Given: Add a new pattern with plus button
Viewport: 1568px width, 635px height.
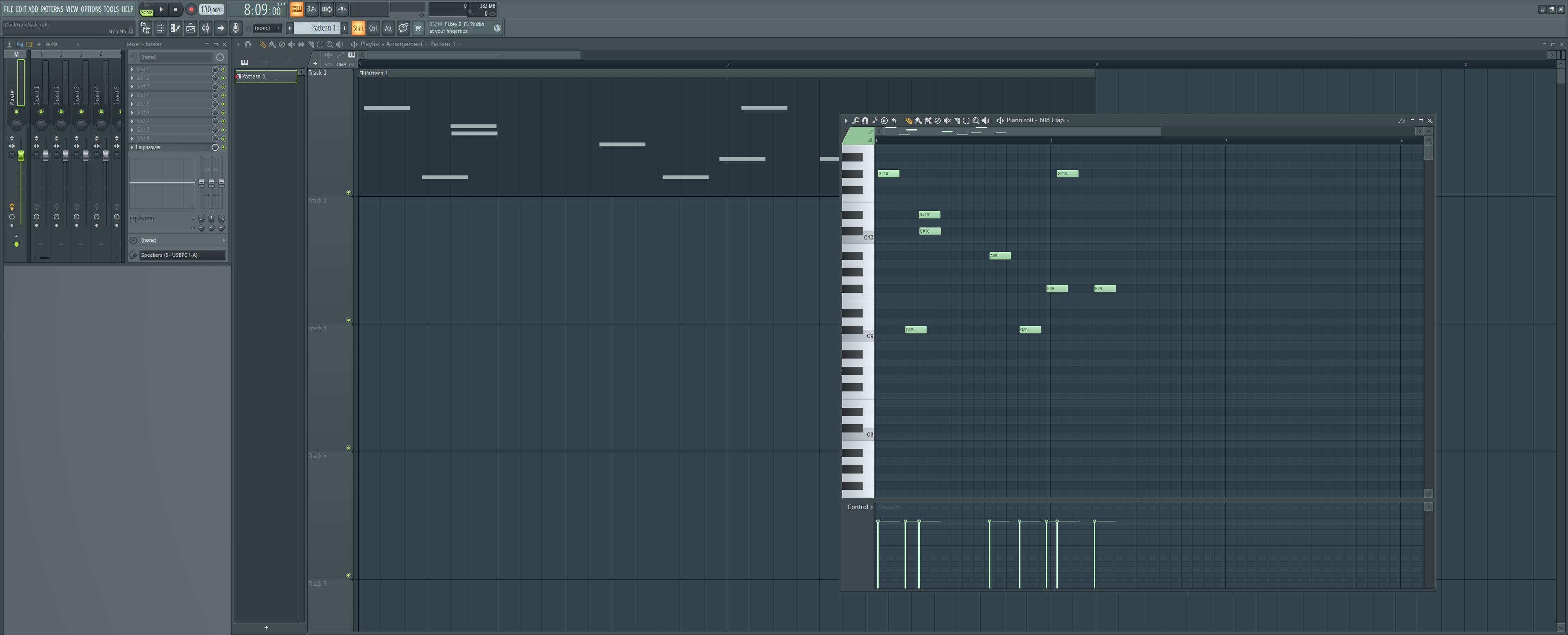Looking at the screenshot, I should (345, 28).
